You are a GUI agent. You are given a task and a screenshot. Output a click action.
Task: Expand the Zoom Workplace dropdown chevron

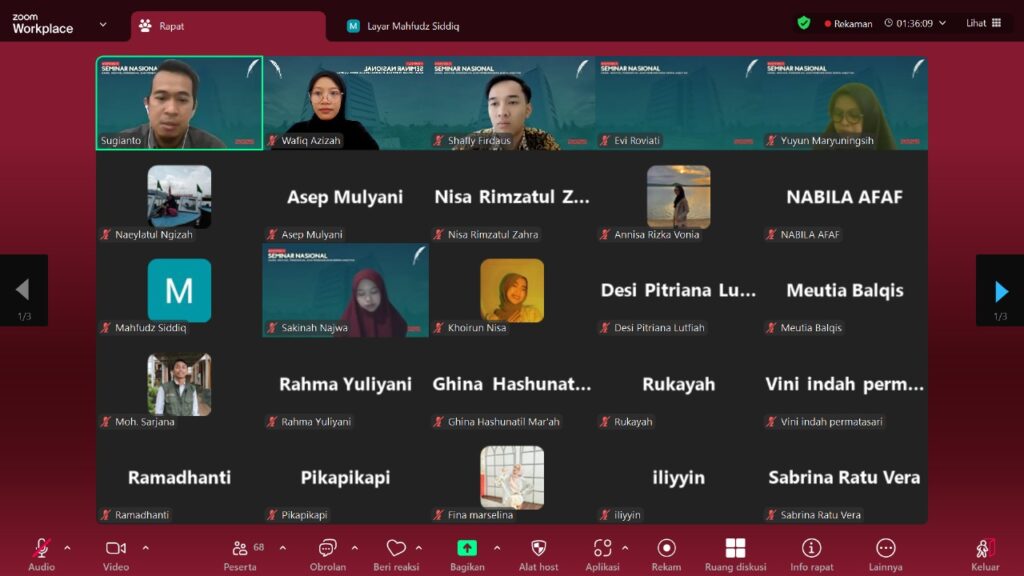coord(103,24)
